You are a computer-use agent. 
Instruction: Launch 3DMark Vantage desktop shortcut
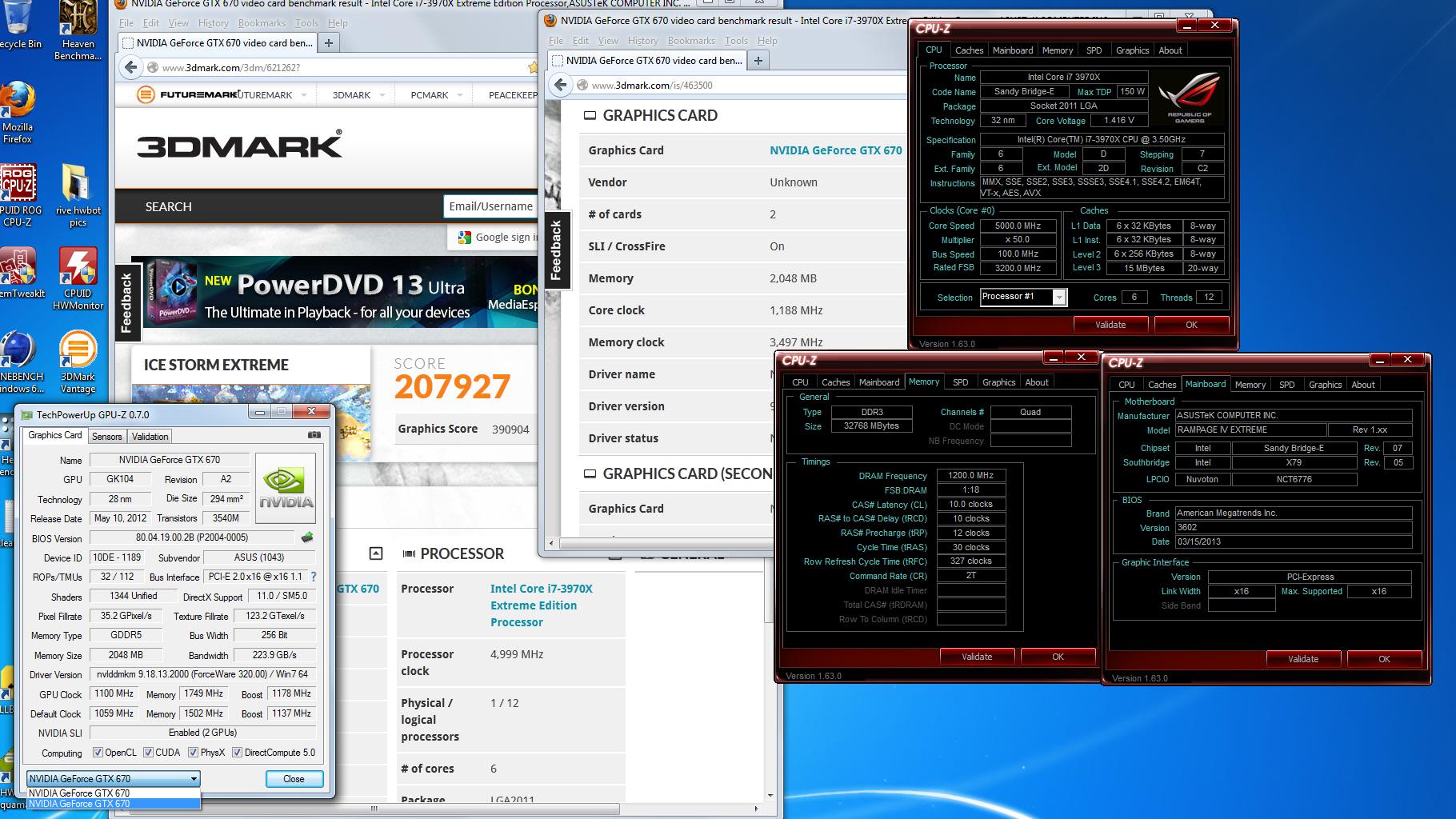tap(78, 362)
